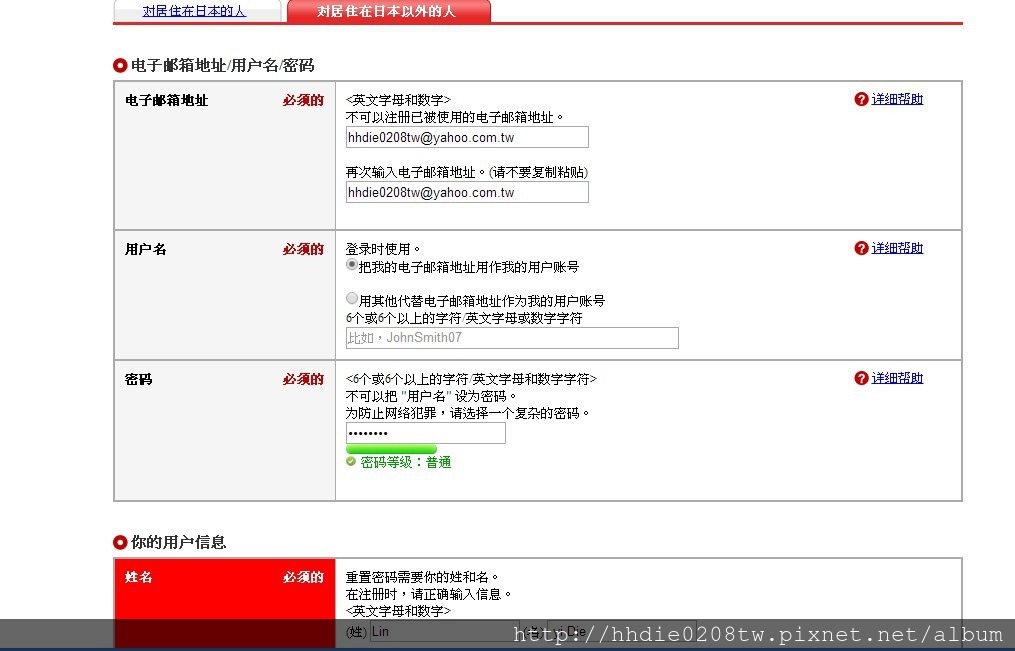The width and height of the screenshot is (1015, 651).
Task: Click the username field with JohnSmith07 placeholder
Action: click(512, 338)
